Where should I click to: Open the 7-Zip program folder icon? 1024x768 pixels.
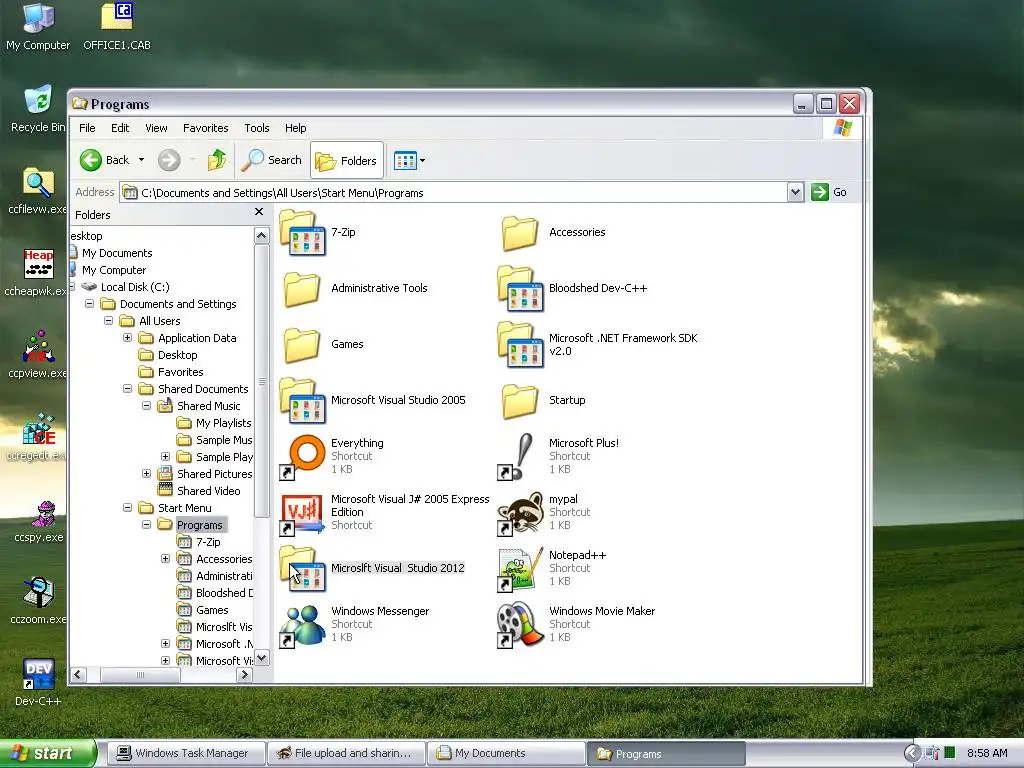(x=302, y=232)
